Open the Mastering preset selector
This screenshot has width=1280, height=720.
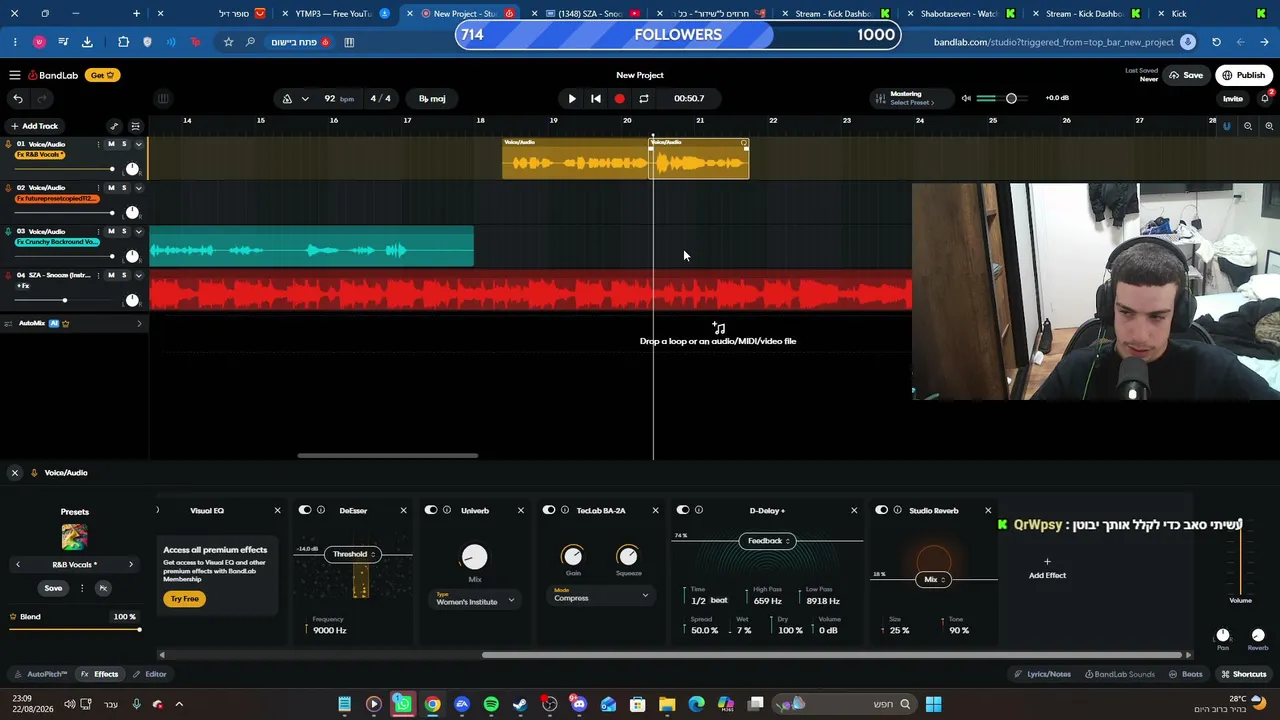tap(912, 98)
